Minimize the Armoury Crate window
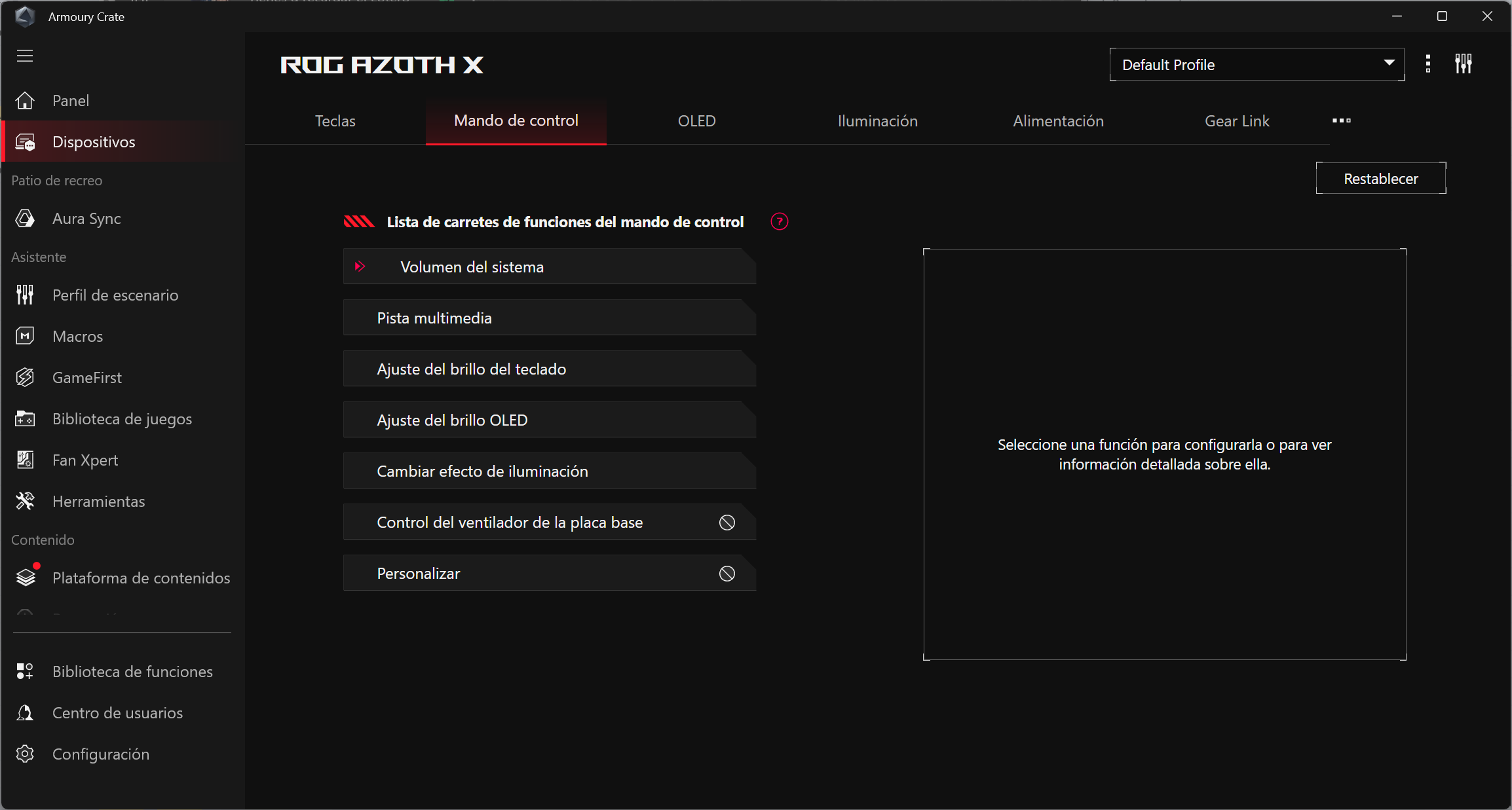This screenshot has height=810, width=1512. (1397, 16)
